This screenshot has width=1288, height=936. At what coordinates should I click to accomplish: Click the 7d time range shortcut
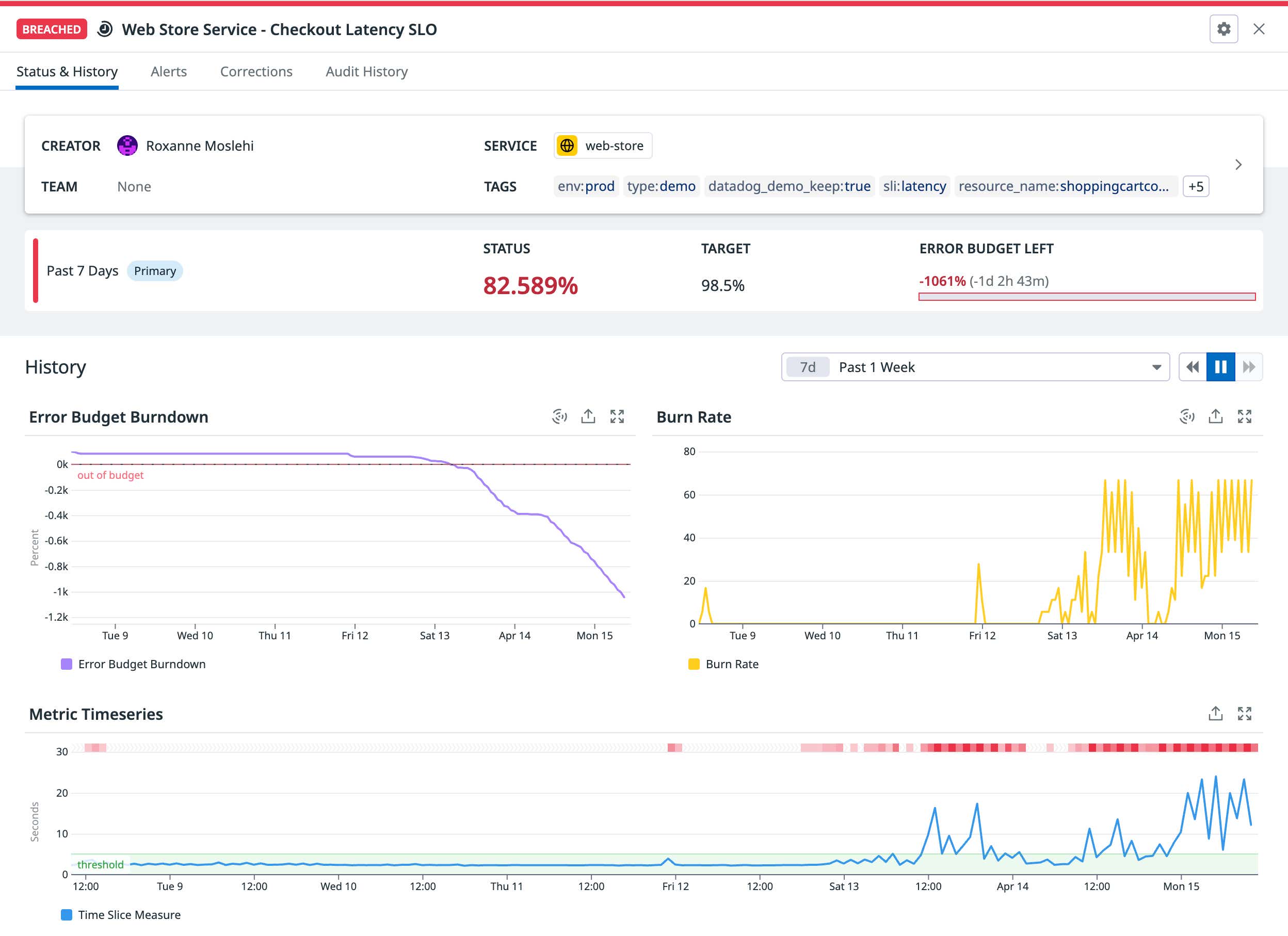[808, 367]
